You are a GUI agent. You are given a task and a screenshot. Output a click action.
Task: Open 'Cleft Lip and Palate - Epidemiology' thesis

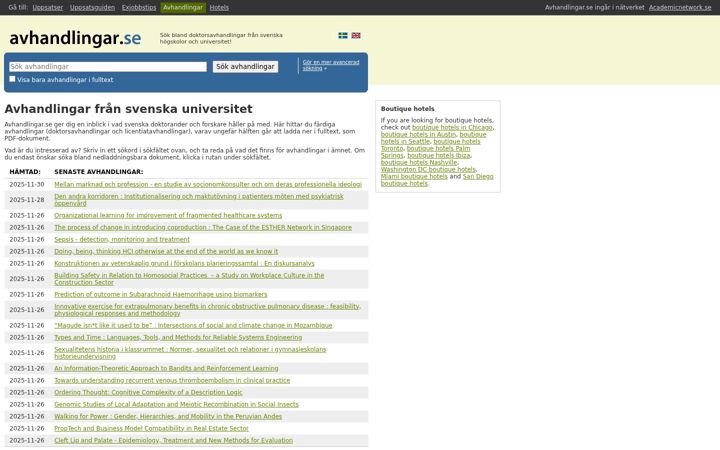pyautogui.click(x=174, y=440)
